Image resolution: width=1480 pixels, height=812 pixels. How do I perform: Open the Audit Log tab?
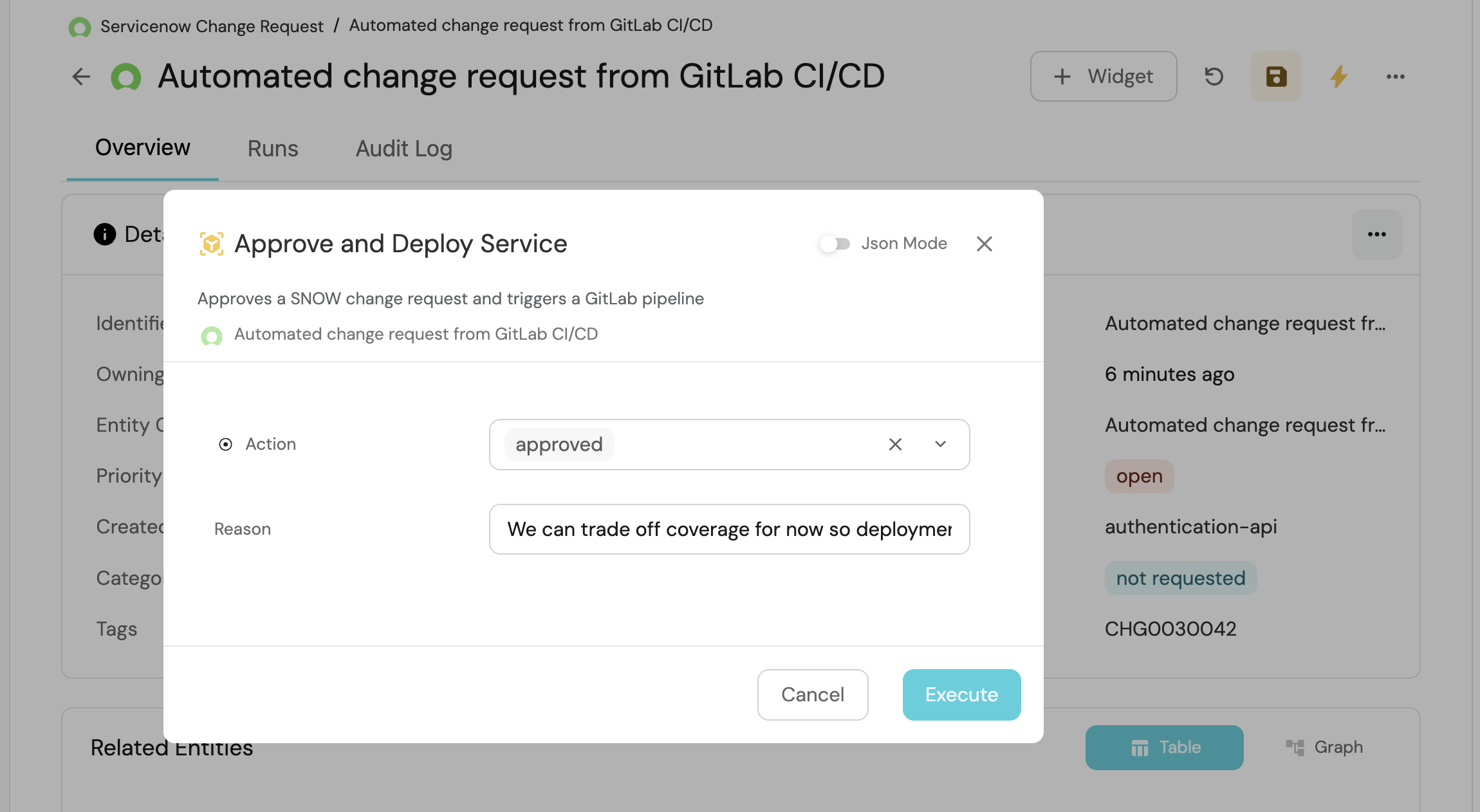(403, 149)
